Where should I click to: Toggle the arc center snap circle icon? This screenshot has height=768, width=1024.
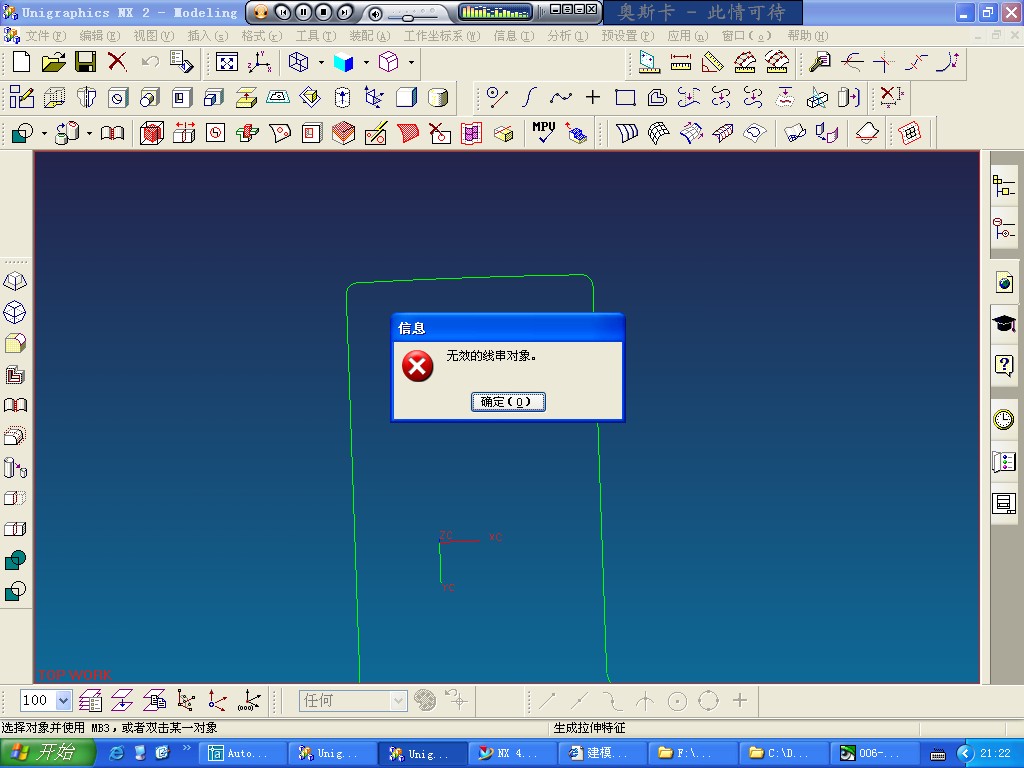click(677, 701)
